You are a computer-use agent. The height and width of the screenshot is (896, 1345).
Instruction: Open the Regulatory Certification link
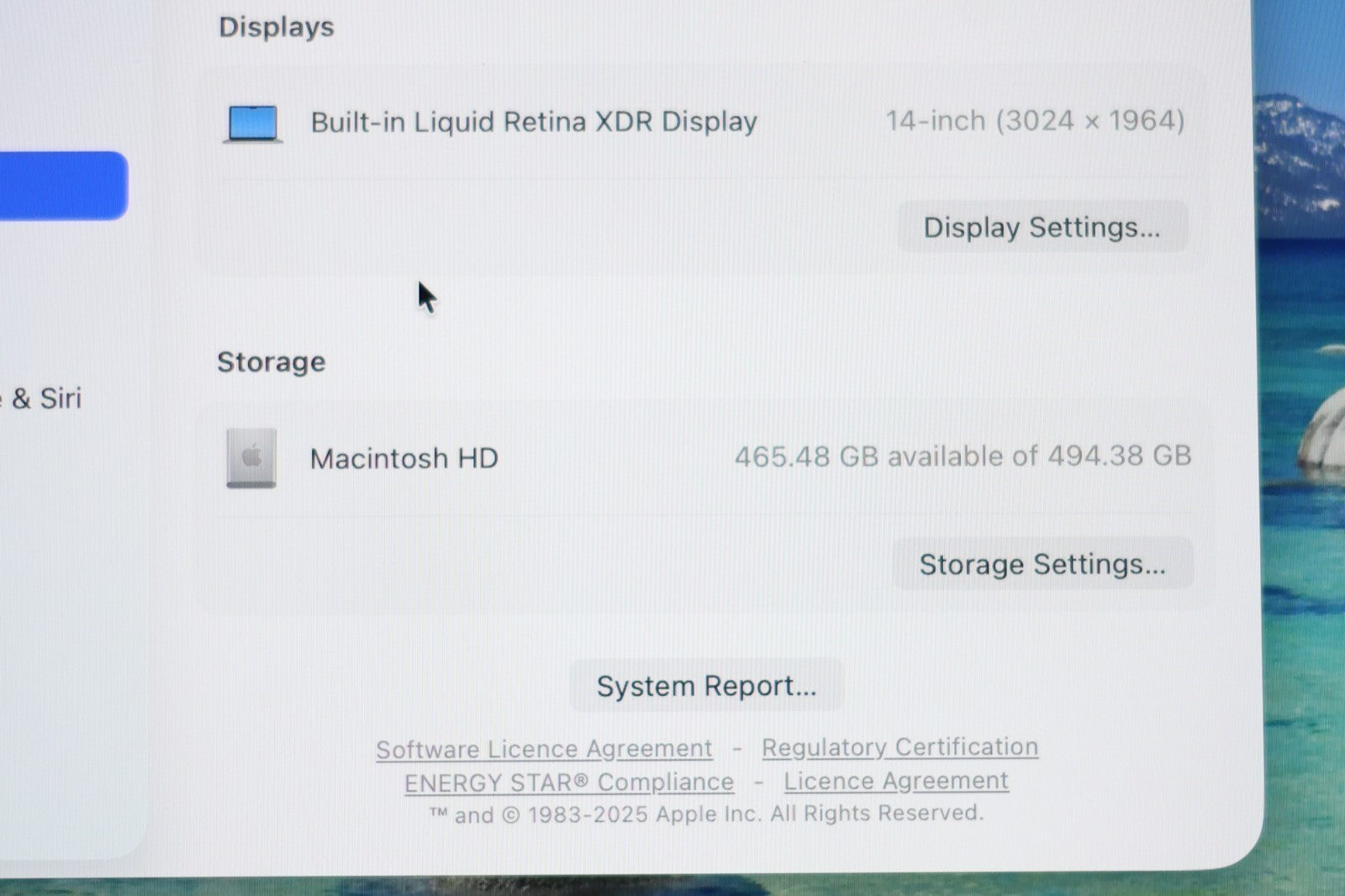pyautogui.click(x=899, y=747)
